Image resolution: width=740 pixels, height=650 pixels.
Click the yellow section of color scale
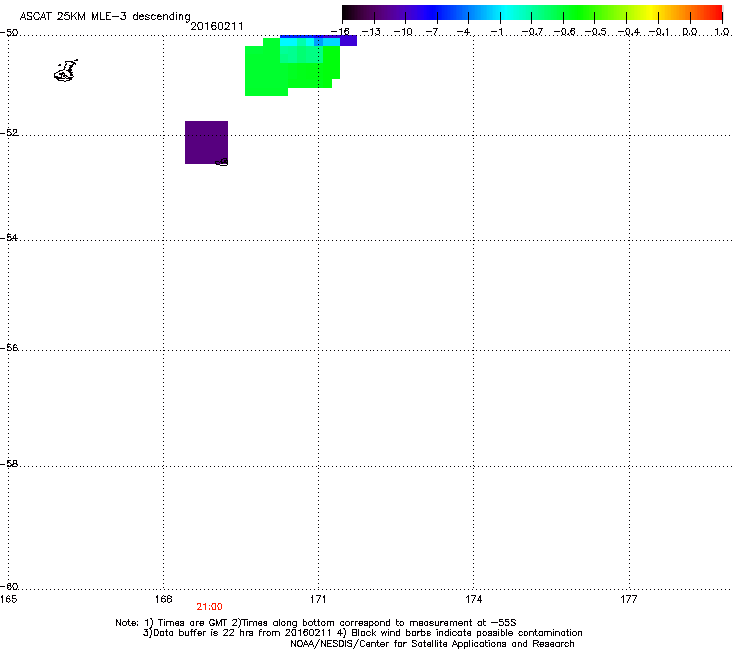pyautogui.click(x=651, y=13)
